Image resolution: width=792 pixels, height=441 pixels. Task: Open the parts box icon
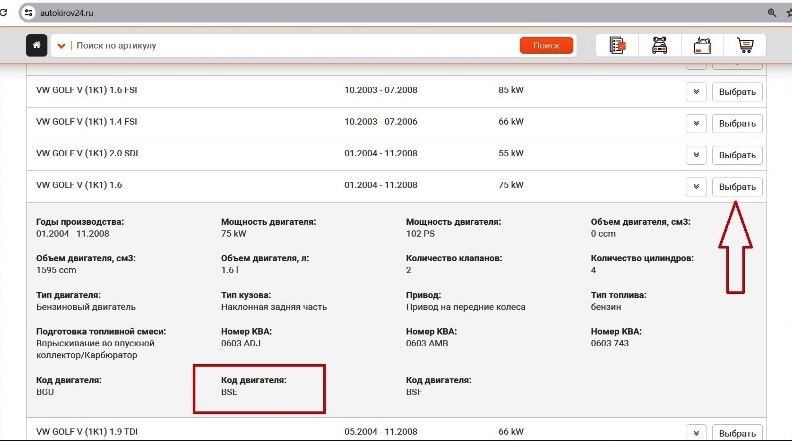coord(702,45)
